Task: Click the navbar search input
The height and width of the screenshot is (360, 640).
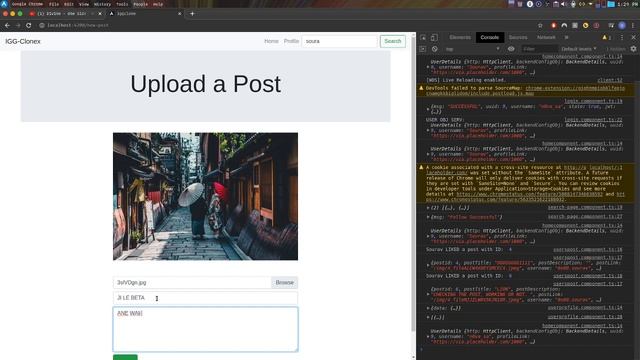Action: pyautogui.click(x=339, y=41)
